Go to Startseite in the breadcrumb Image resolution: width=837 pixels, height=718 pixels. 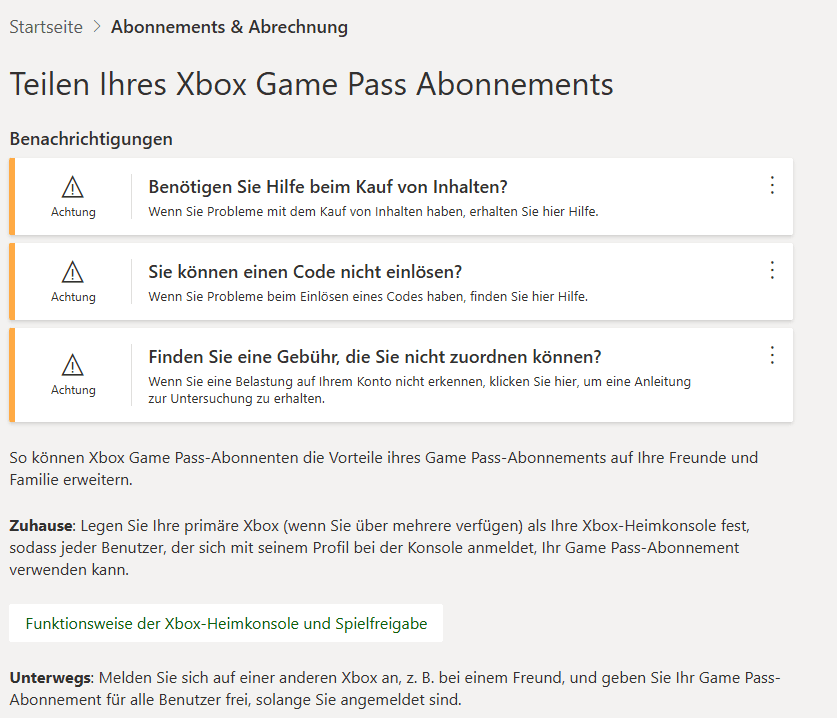(x=46, y=27)
